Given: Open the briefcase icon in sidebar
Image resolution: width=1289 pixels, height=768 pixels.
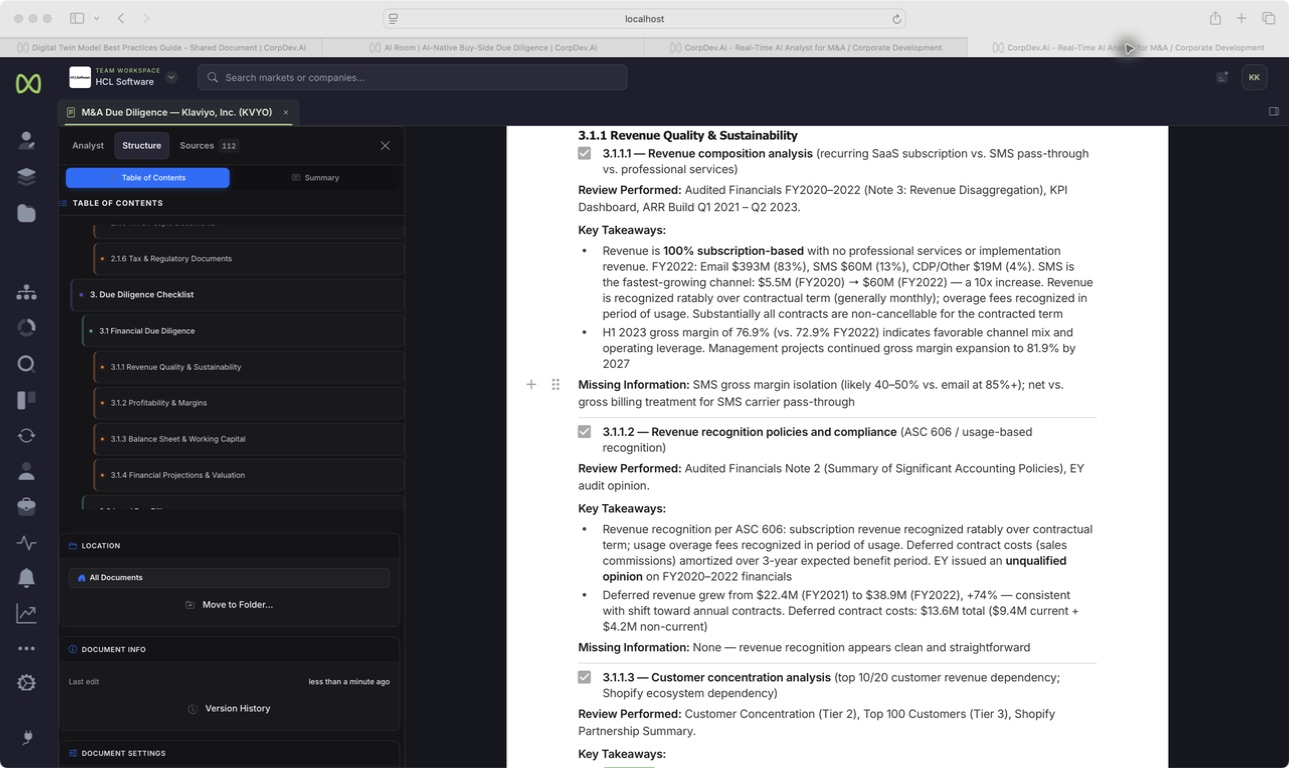Looking at the screenshot, I should [x=27, y=507].
